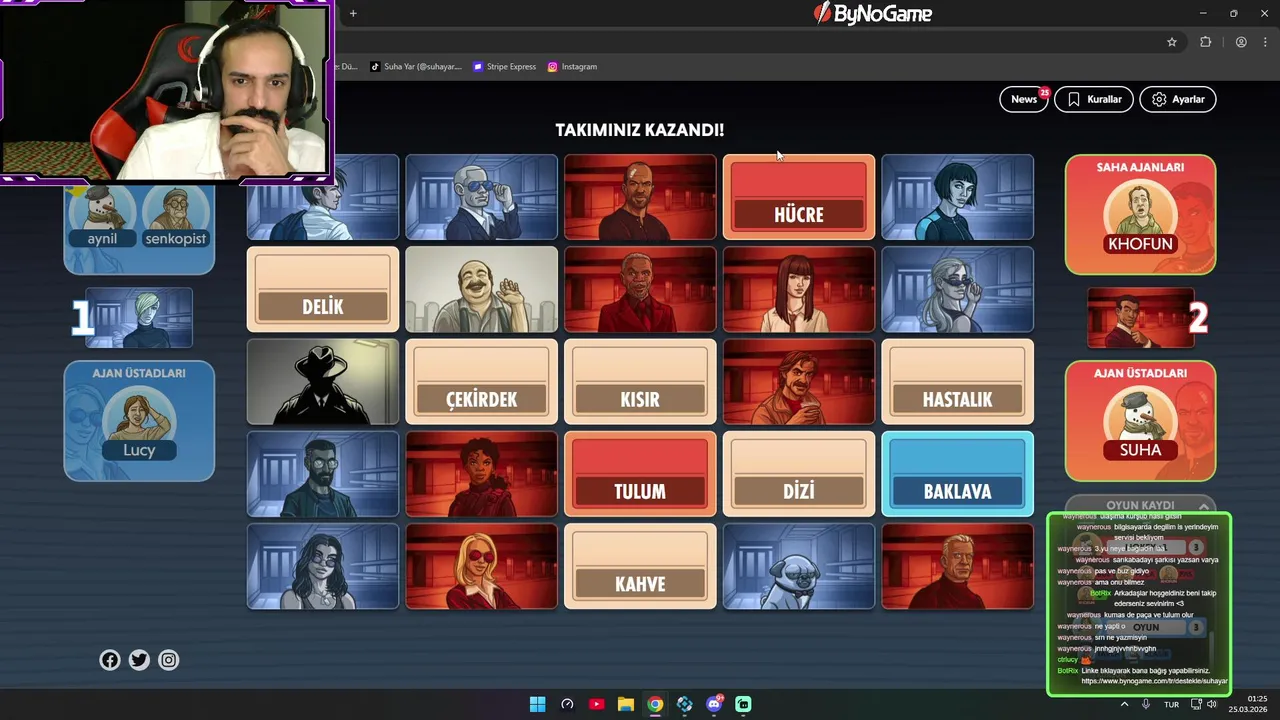Click the black assassin silhouette card
The height and width of the screenshot is (720, 1280).
click(323, 381)
